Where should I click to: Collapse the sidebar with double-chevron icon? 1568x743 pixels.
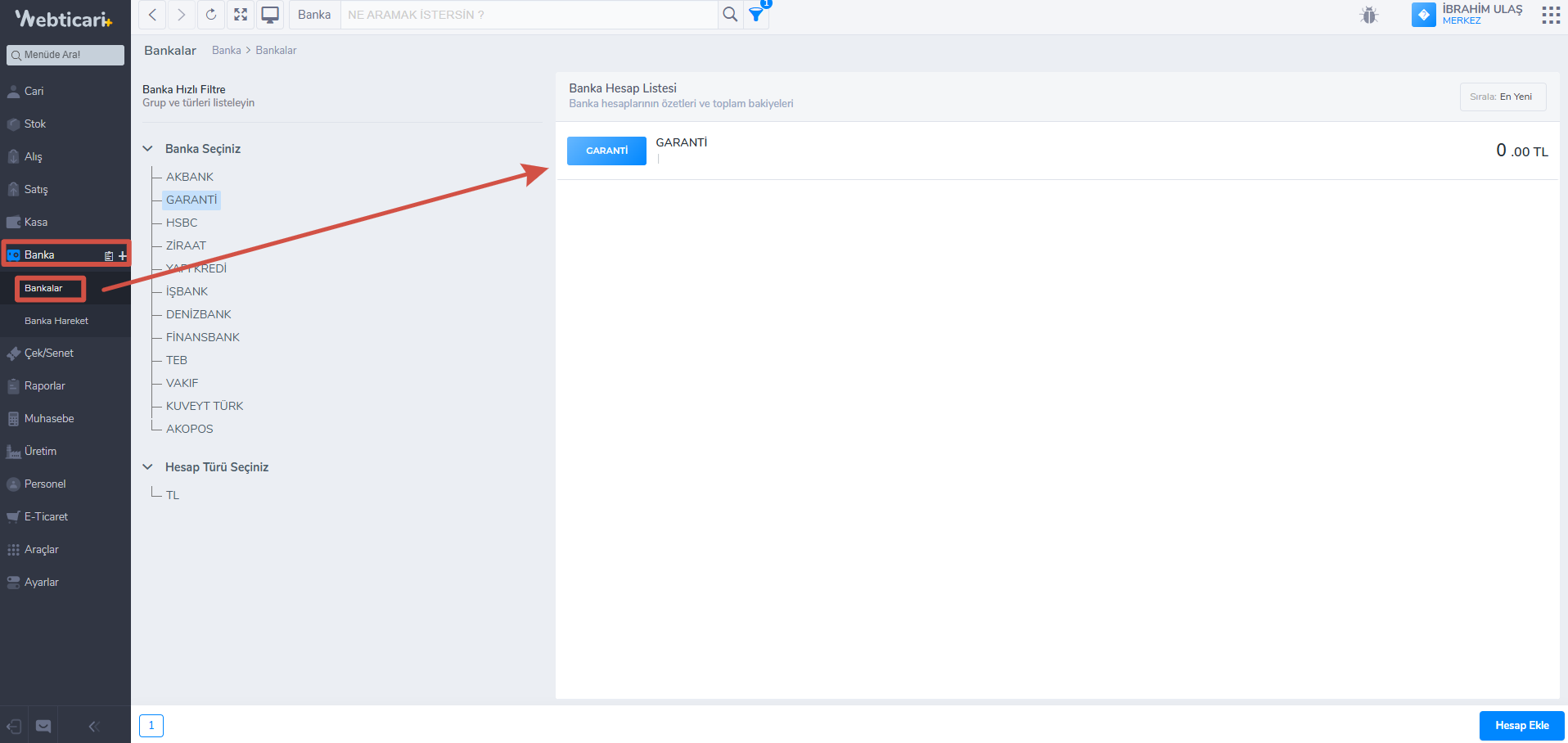click(93, 726)
